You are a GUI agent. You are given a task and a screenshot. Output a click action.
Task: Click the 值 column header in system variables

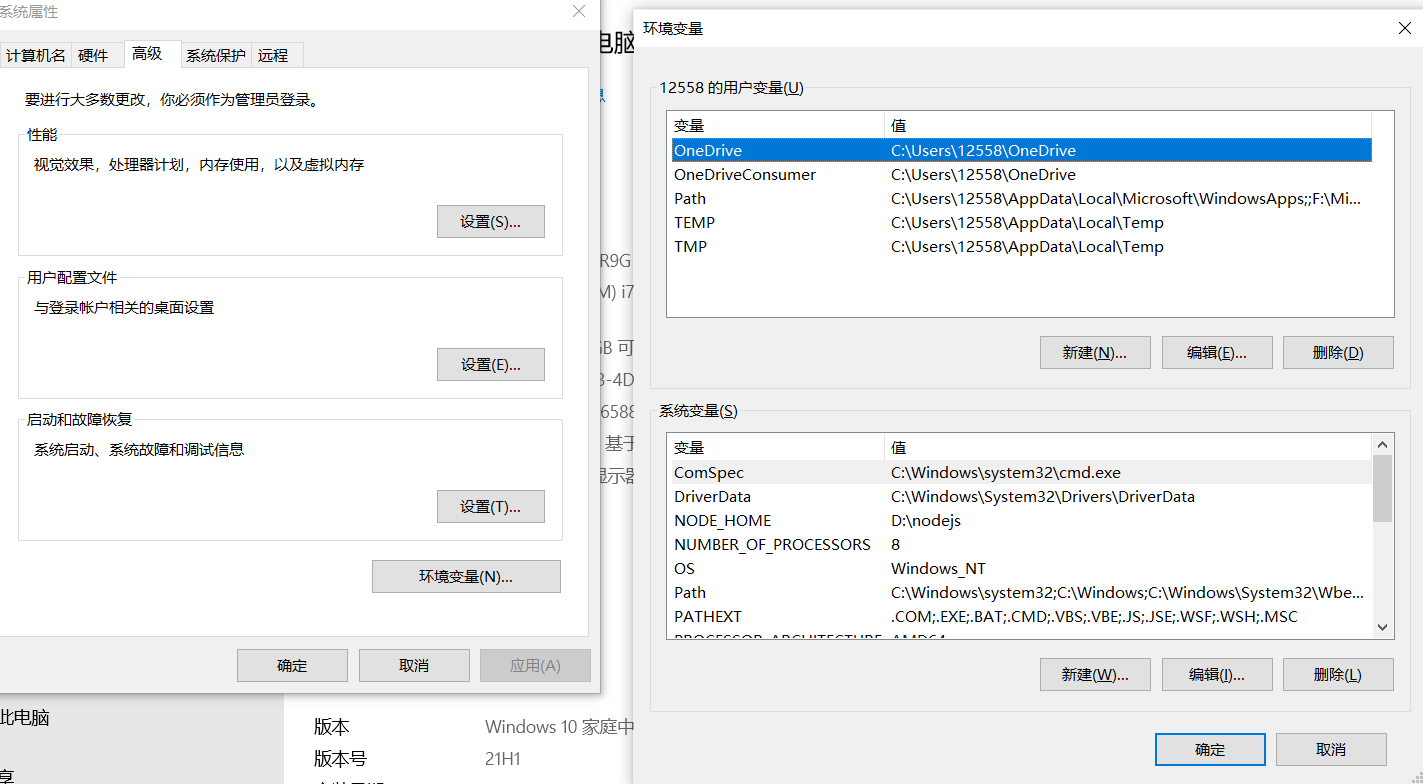click(x=1128, y=448)
